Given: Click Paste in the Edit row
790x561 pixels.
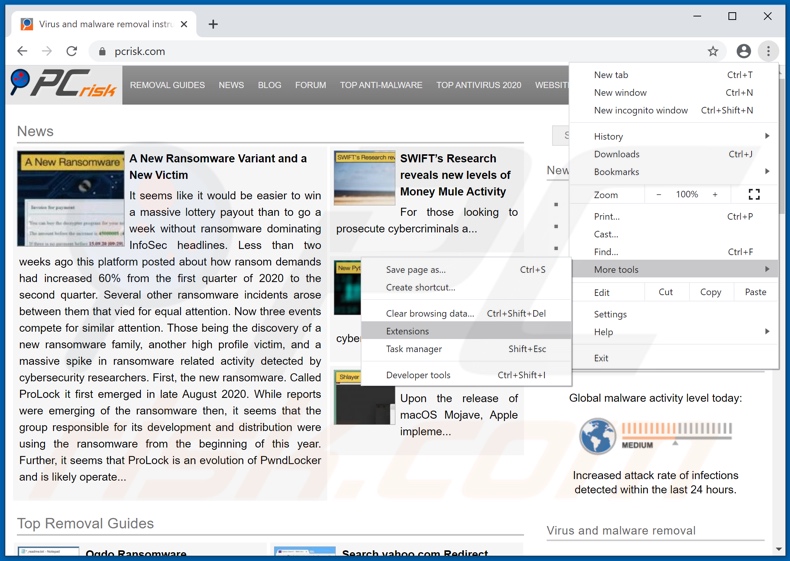Looking at the screenshot, I should tap(755, 292).
